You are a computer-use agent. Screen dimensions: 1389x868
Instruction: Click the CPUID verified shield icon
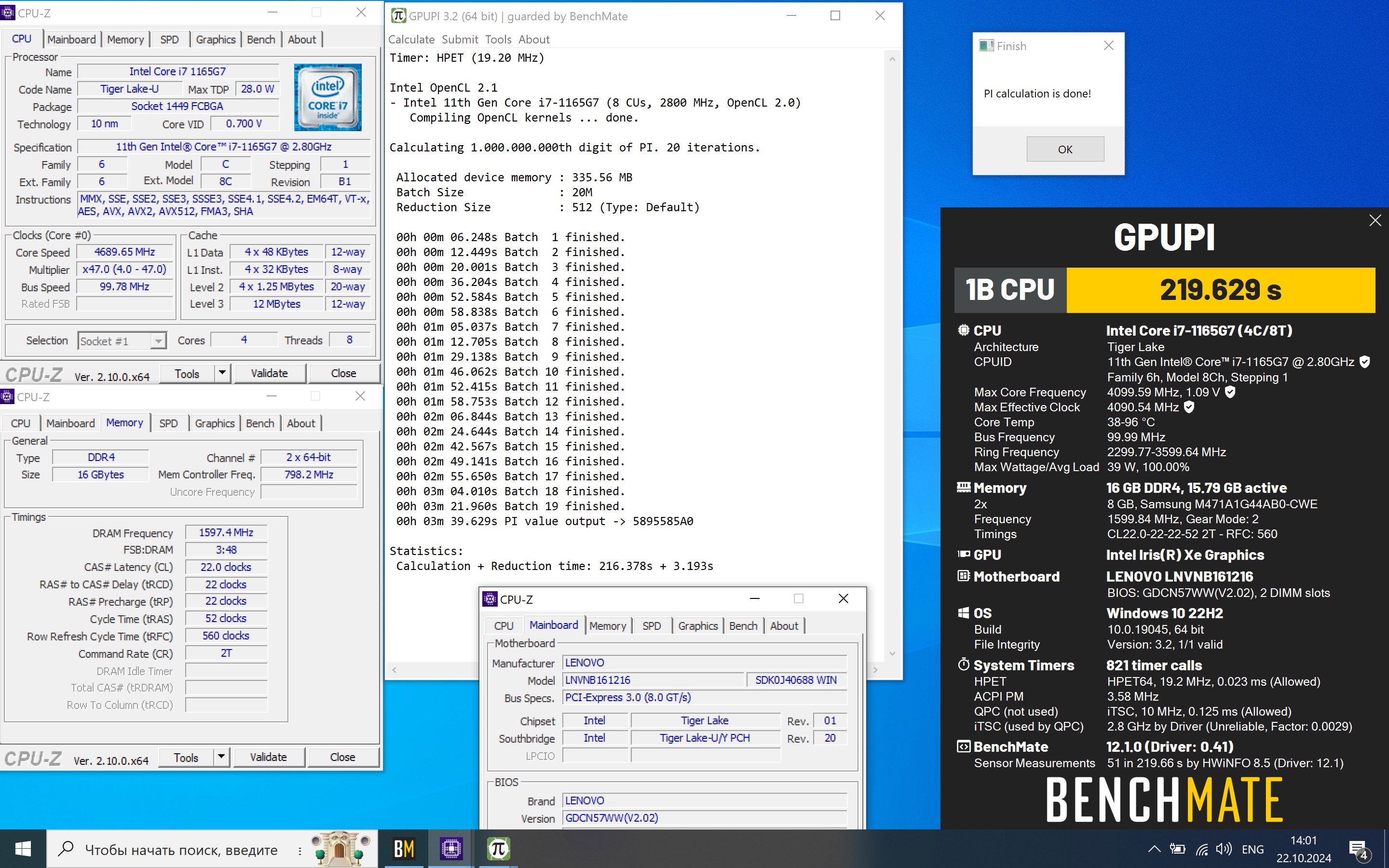tap(1365, 362)
